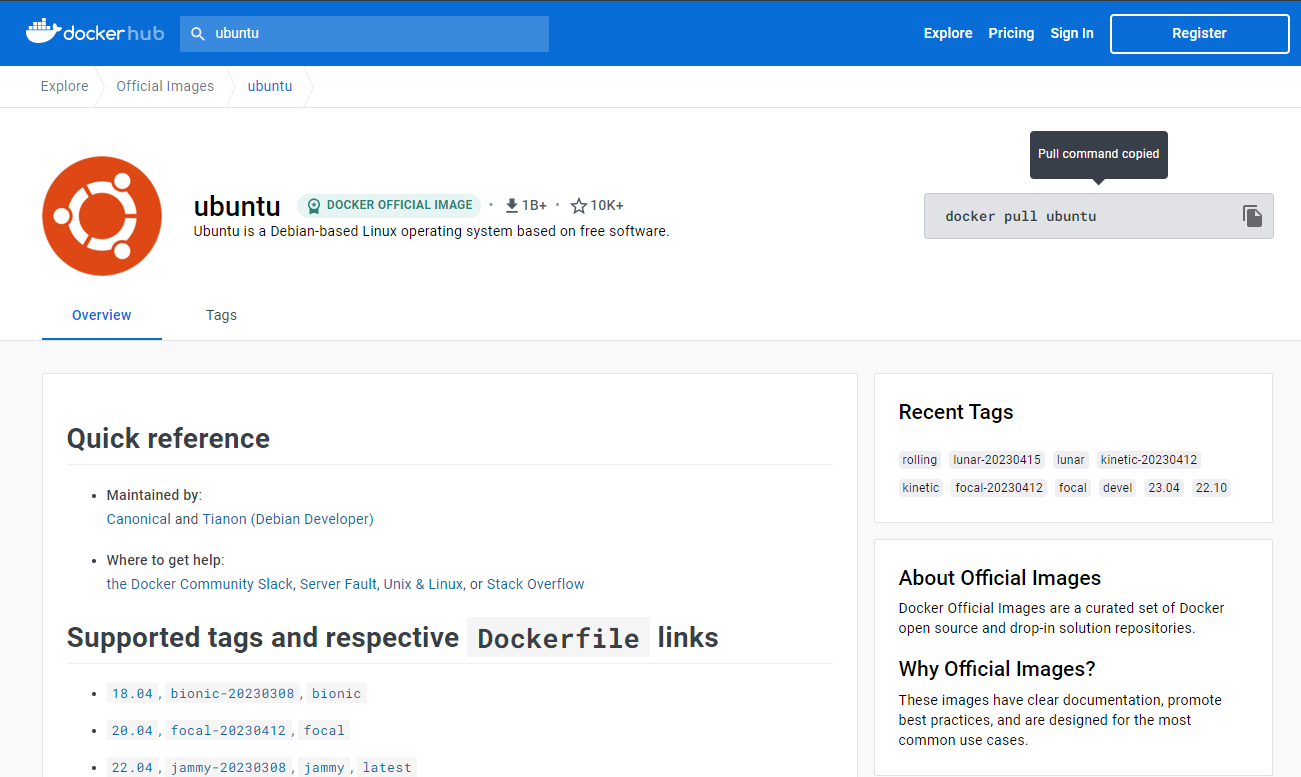Click the Pull command copied tooltip

tap(1099, 154)
